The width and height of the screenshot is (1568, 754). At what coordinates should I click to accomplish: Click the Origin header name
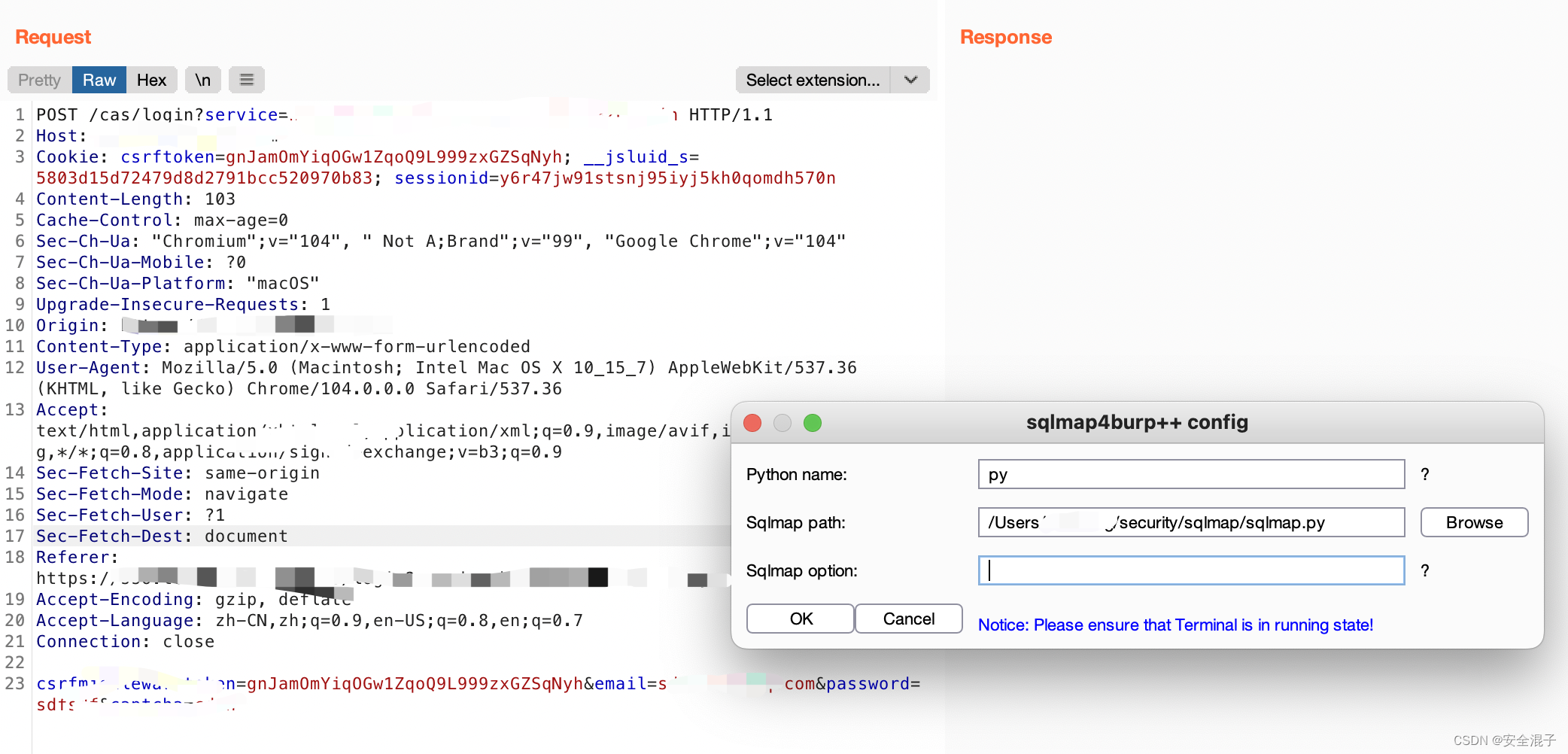coord(67,325)
